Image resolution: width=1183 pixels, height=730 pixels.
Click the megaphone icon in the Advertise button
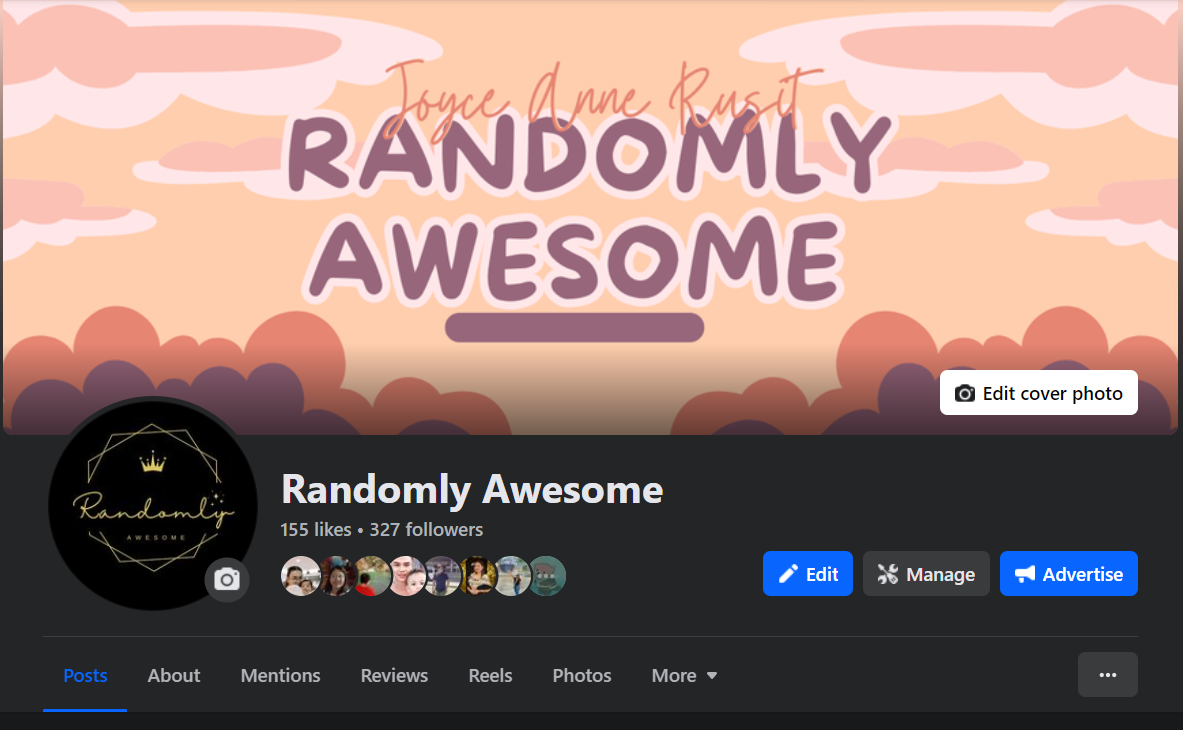(x=1025, y=574)
